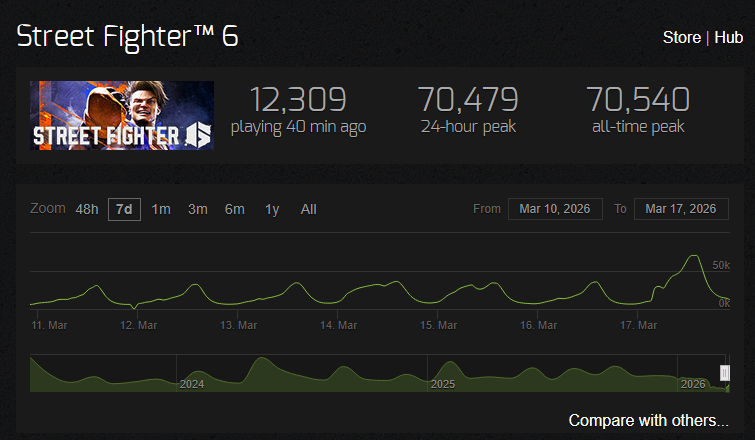Screen dimensions: 755x440
Task: Click Compare with others link
Action: (648, 420)
